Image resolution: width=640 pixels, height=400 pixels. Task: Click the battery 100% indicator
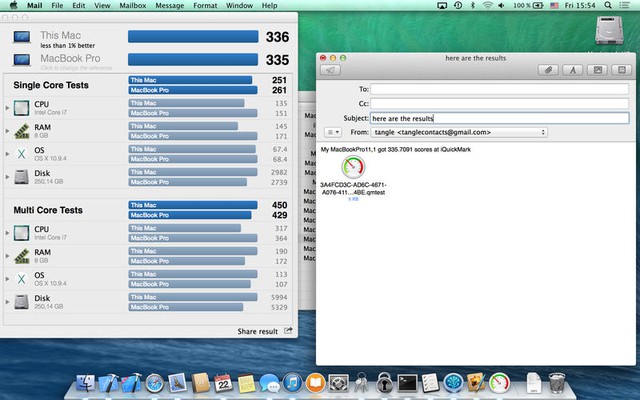tap(528, 5)
